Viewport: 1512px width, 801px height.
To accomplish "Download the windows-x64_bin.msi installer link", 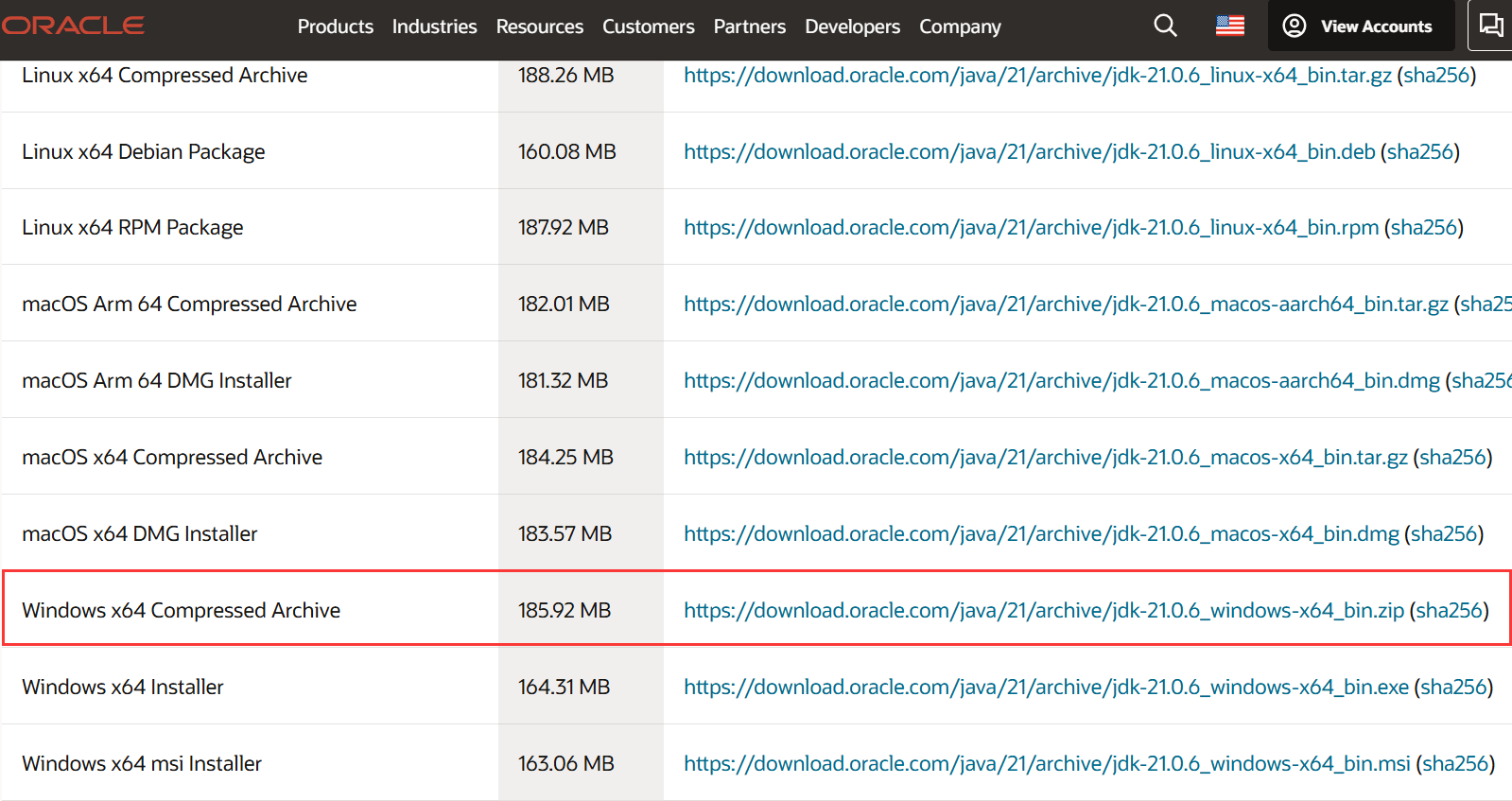I will [1047, 763].
